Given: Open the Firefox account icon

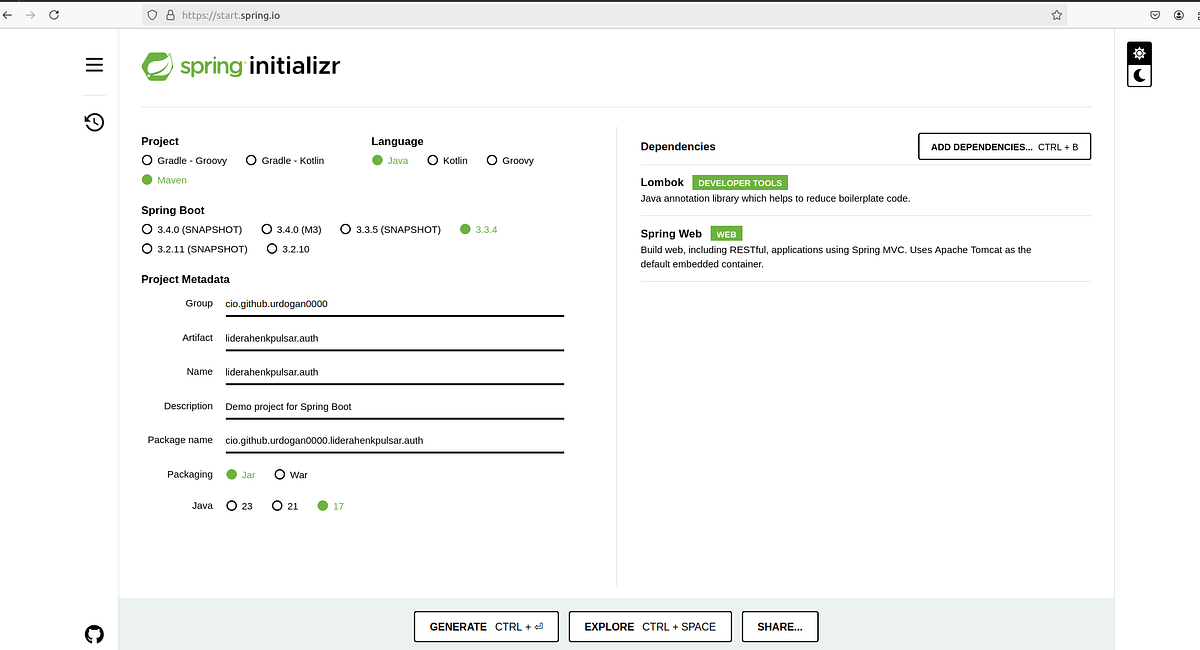Looking at the screenshot, I should pyautogui.click(x=1178, y=15).
